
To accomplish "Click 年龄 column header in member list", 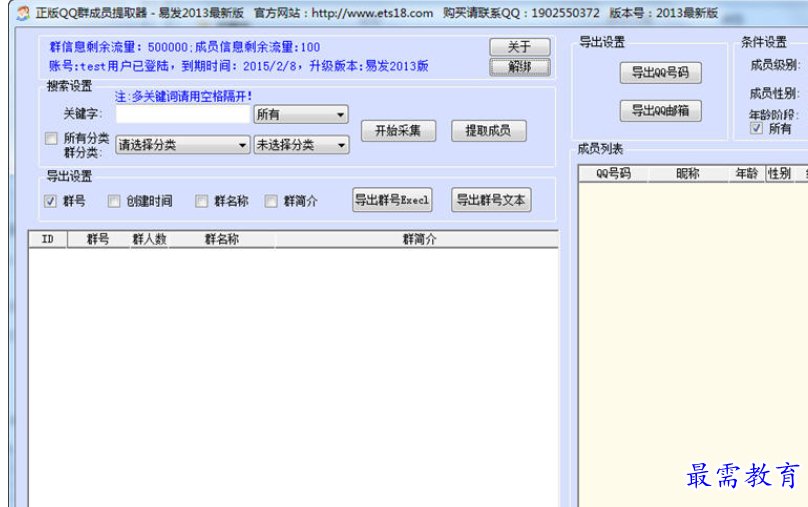I will tap(746, 174).
